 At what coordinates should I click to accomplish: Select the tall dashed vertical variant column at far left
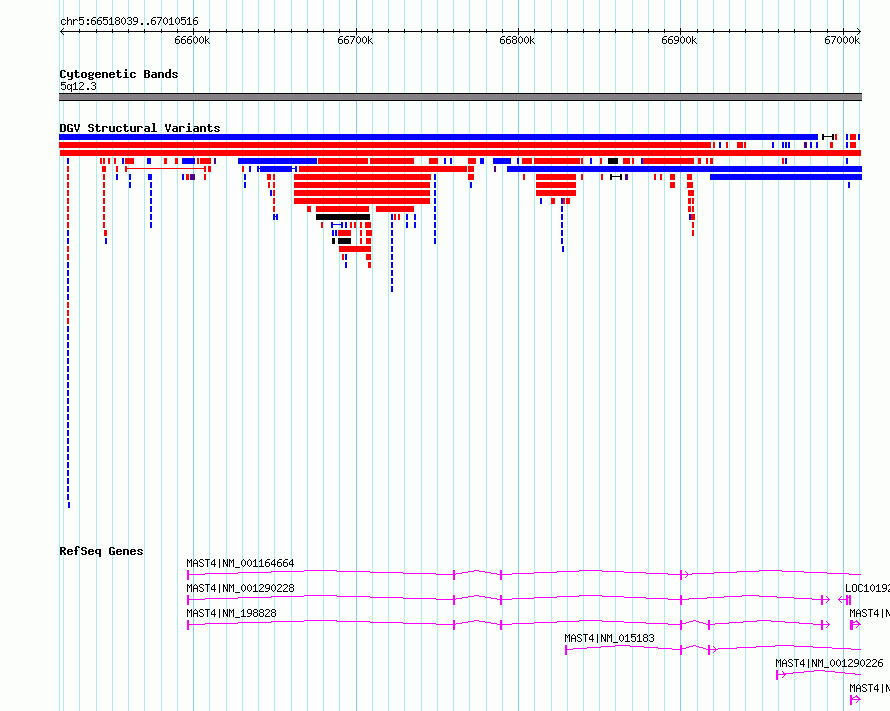(x=68, y=333)
